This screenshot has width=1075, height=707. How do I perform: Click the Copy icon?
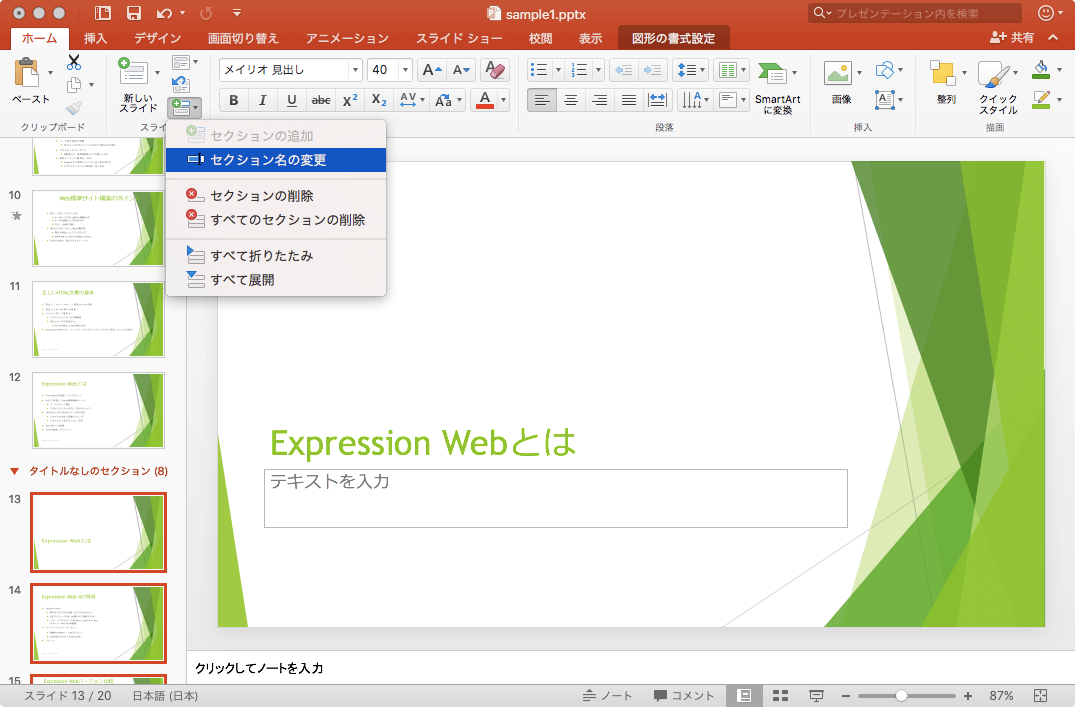[x=74, y=85]
